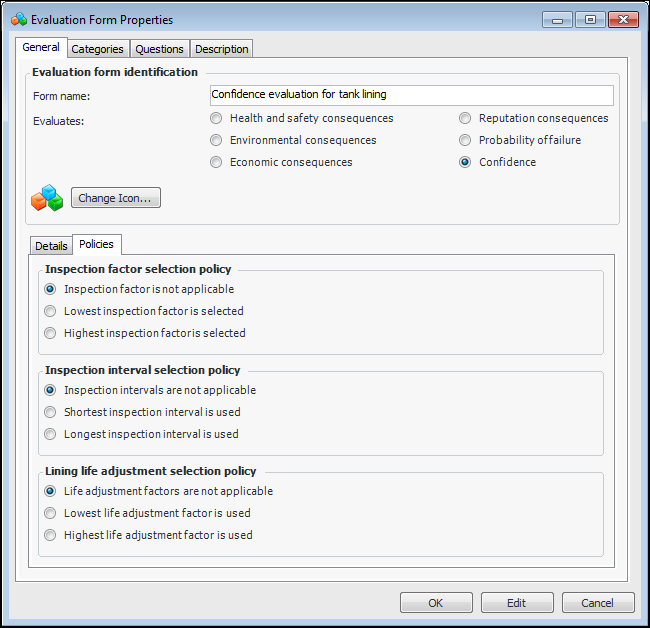Click the colored cubes form icon
Screen dimensions: 650x628
47,198
